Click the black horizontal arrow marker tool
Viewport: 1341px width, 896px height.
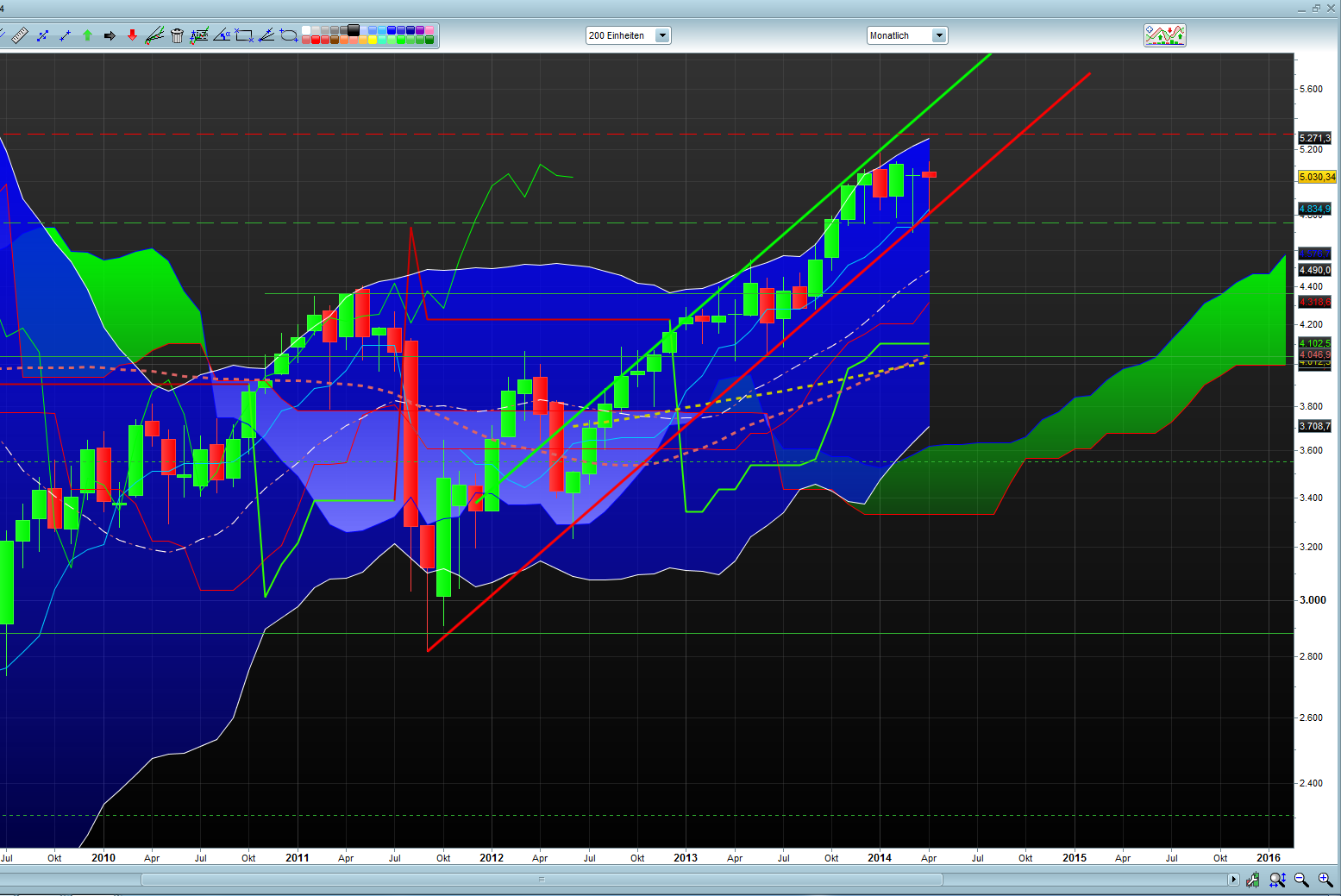(110, 35)
